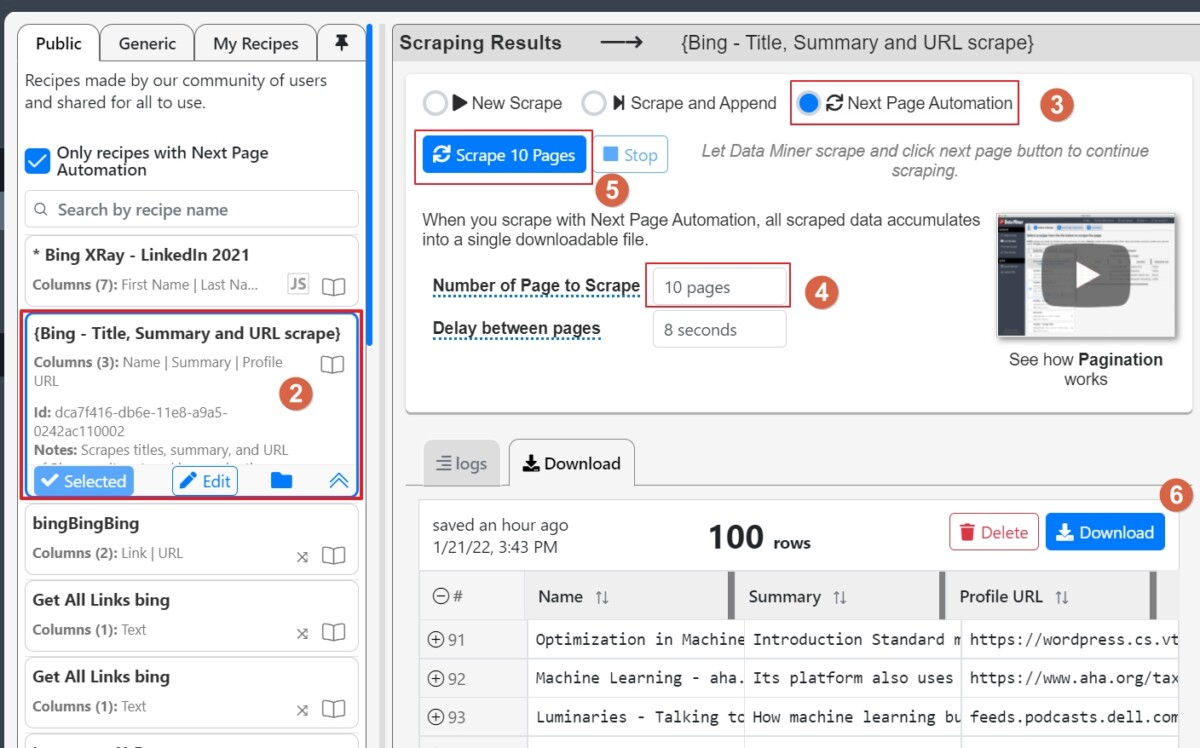Sort by the Name column arrows
The width and height of the screenshot is (1200, 748).
tap(602, 597)
